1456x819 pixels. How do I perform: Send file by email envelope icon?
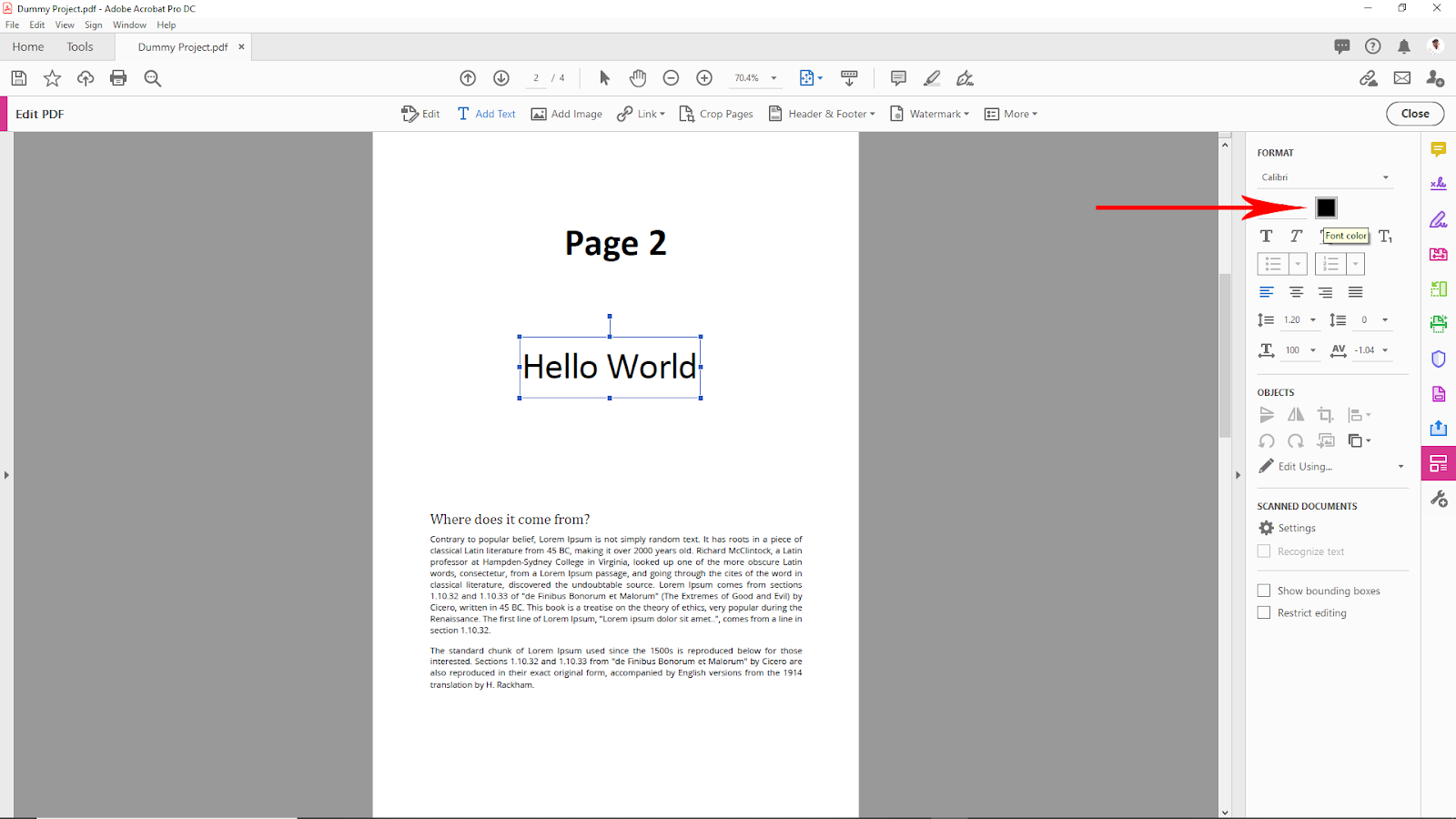pos(1402,78)
